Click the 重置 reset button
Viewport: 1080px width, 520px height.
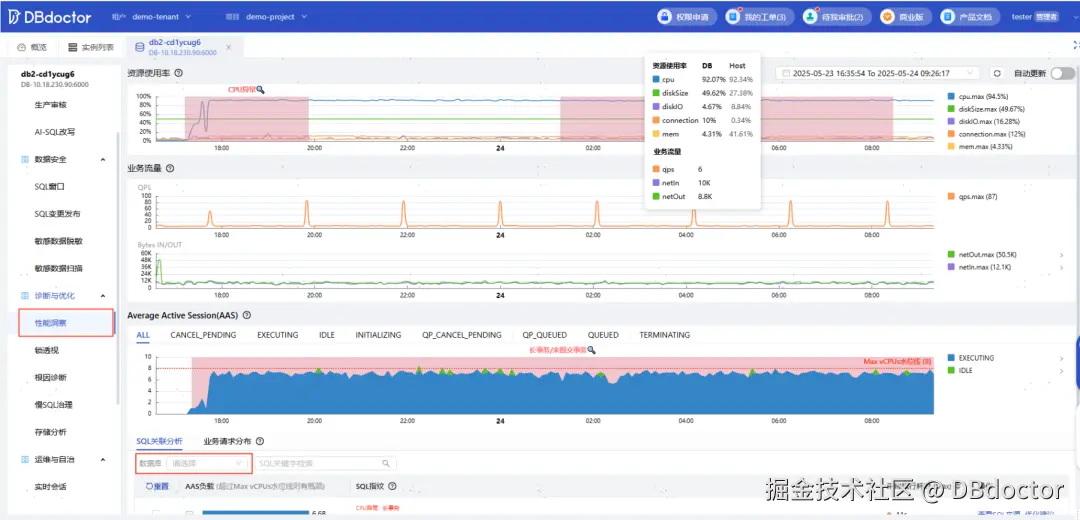tap(157, 486)
